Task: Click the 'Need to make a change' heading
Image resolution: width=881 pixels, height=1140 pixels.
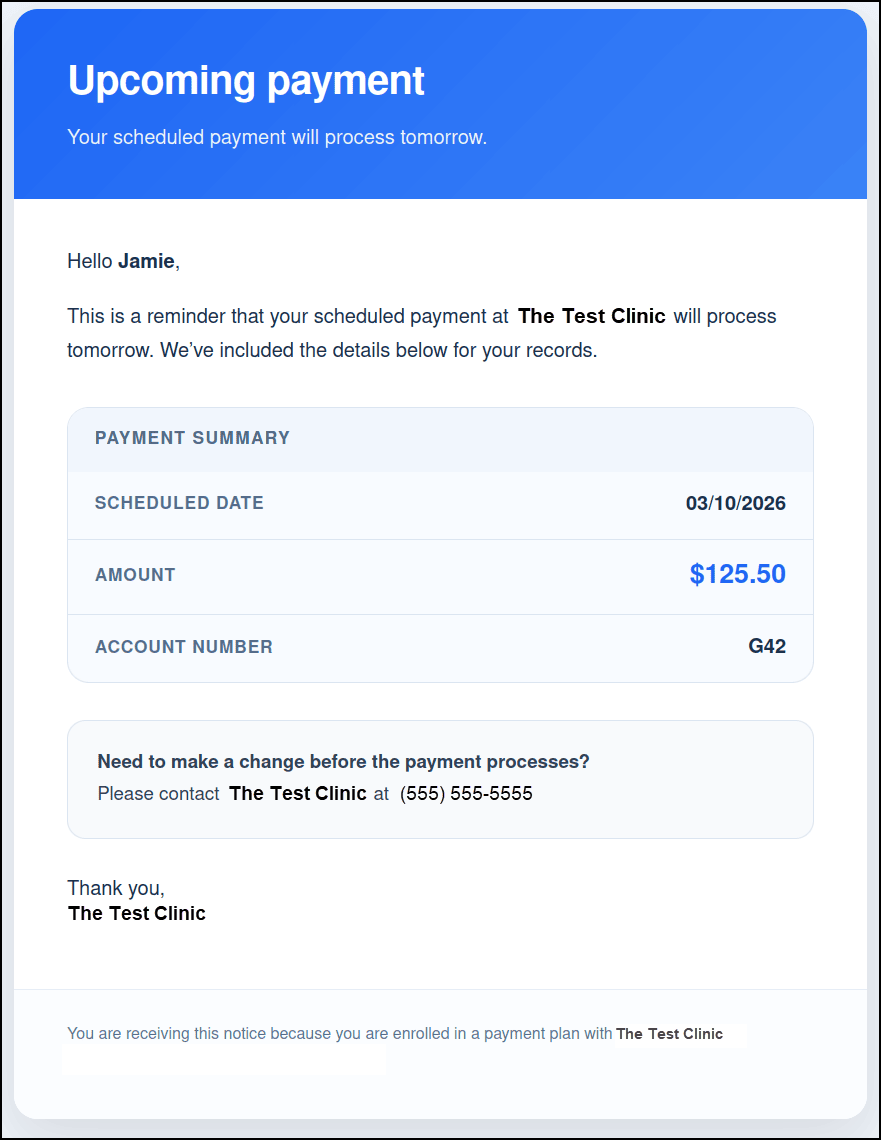Action: tap(343, 762)
